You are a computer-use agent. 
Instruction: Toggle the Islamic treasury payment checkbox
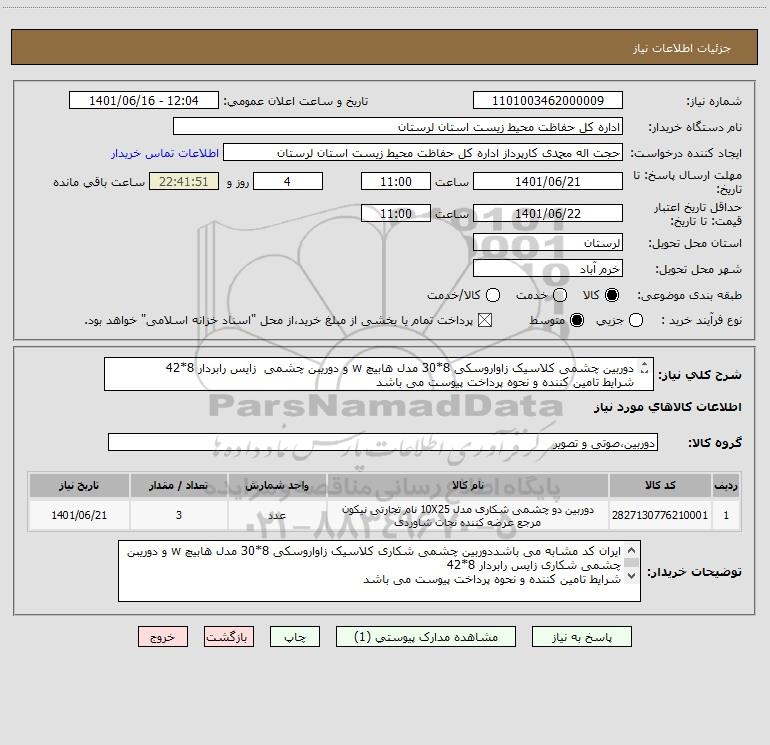[485, 321]
